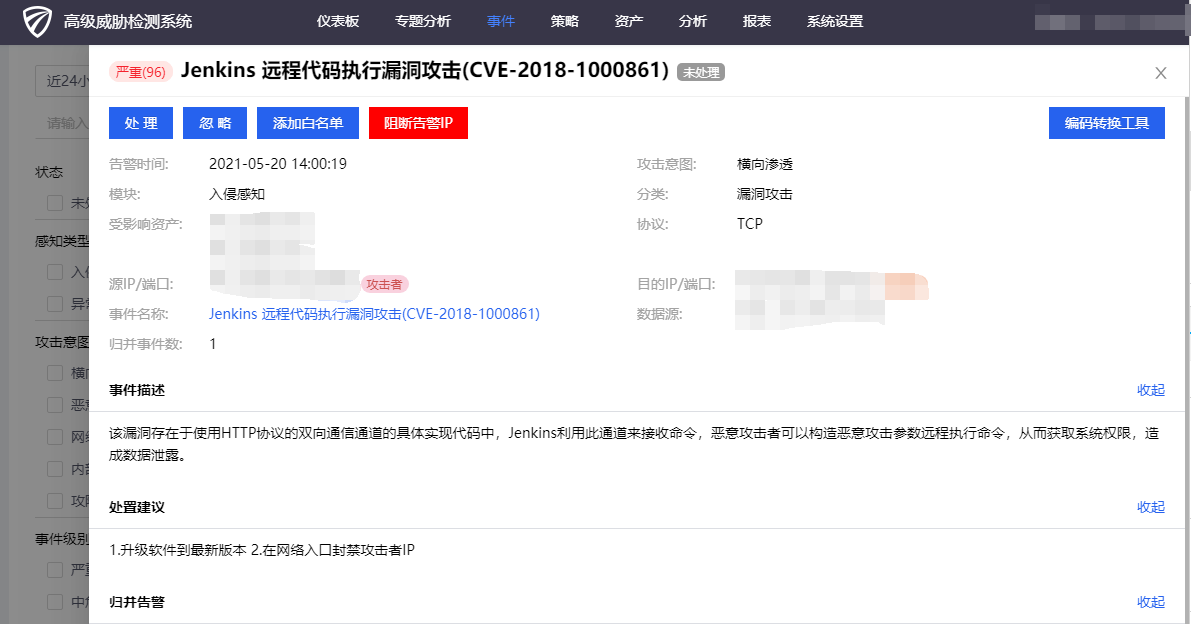
Task: Click the shield logo of the threat detection system
Action: tap(36, 21)
